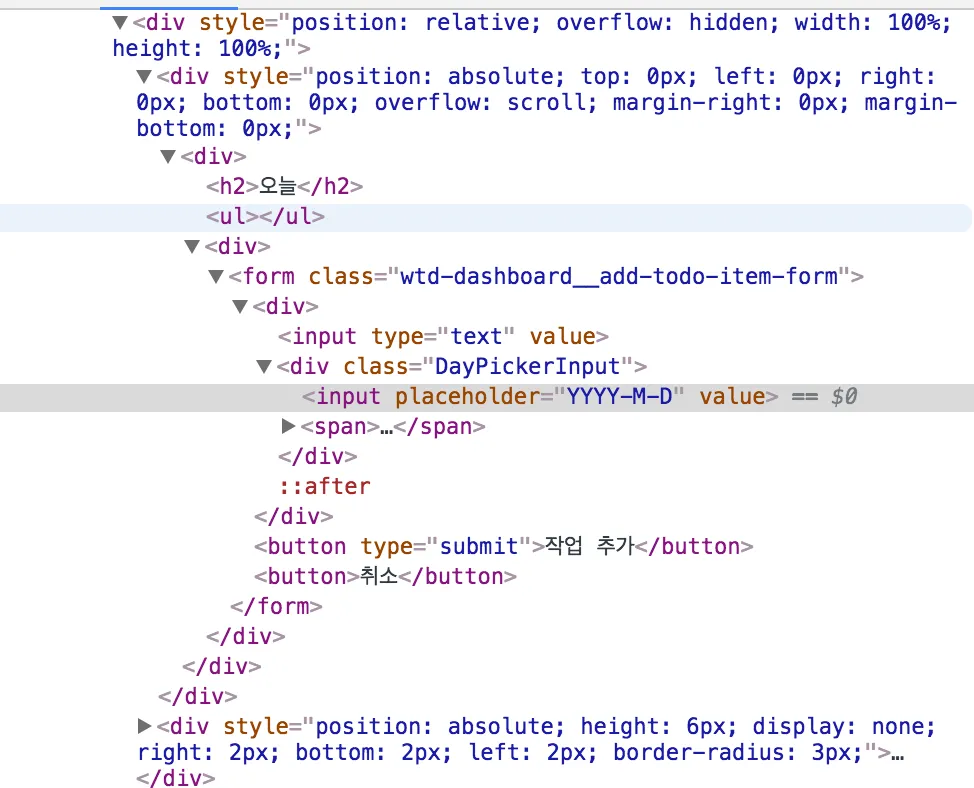Collapse the DayPickerInput div
The width and height of the screenshot is (974, 788).
263,366
